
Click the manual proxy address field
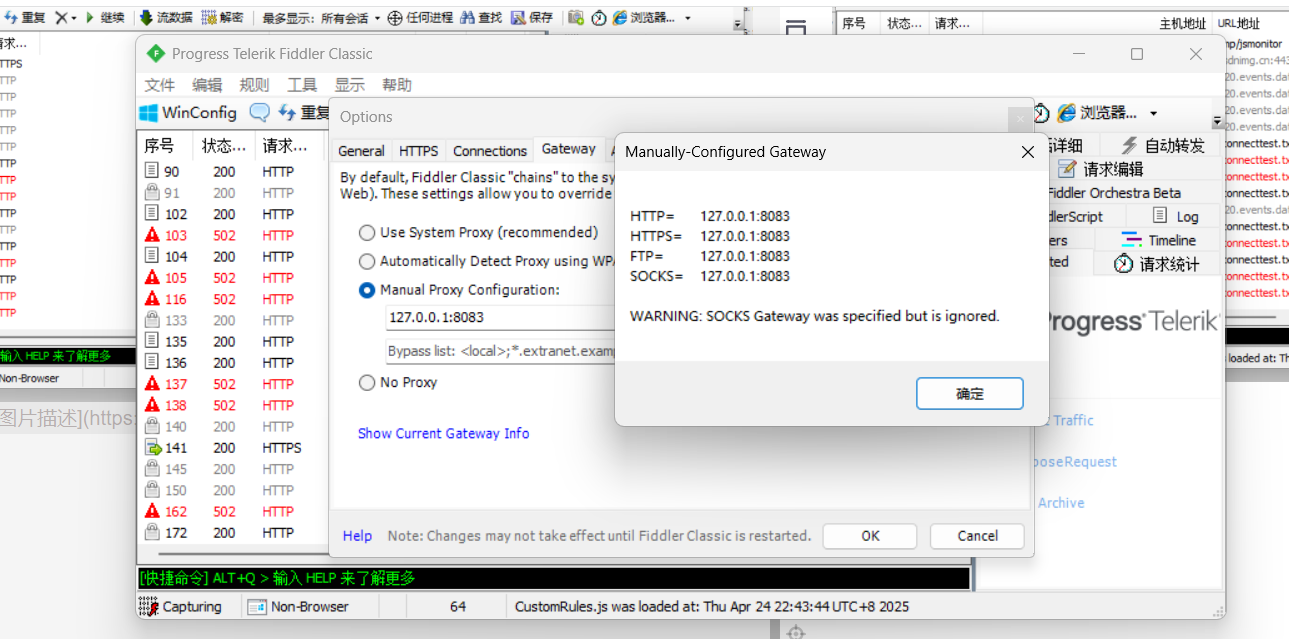[500, 317]
